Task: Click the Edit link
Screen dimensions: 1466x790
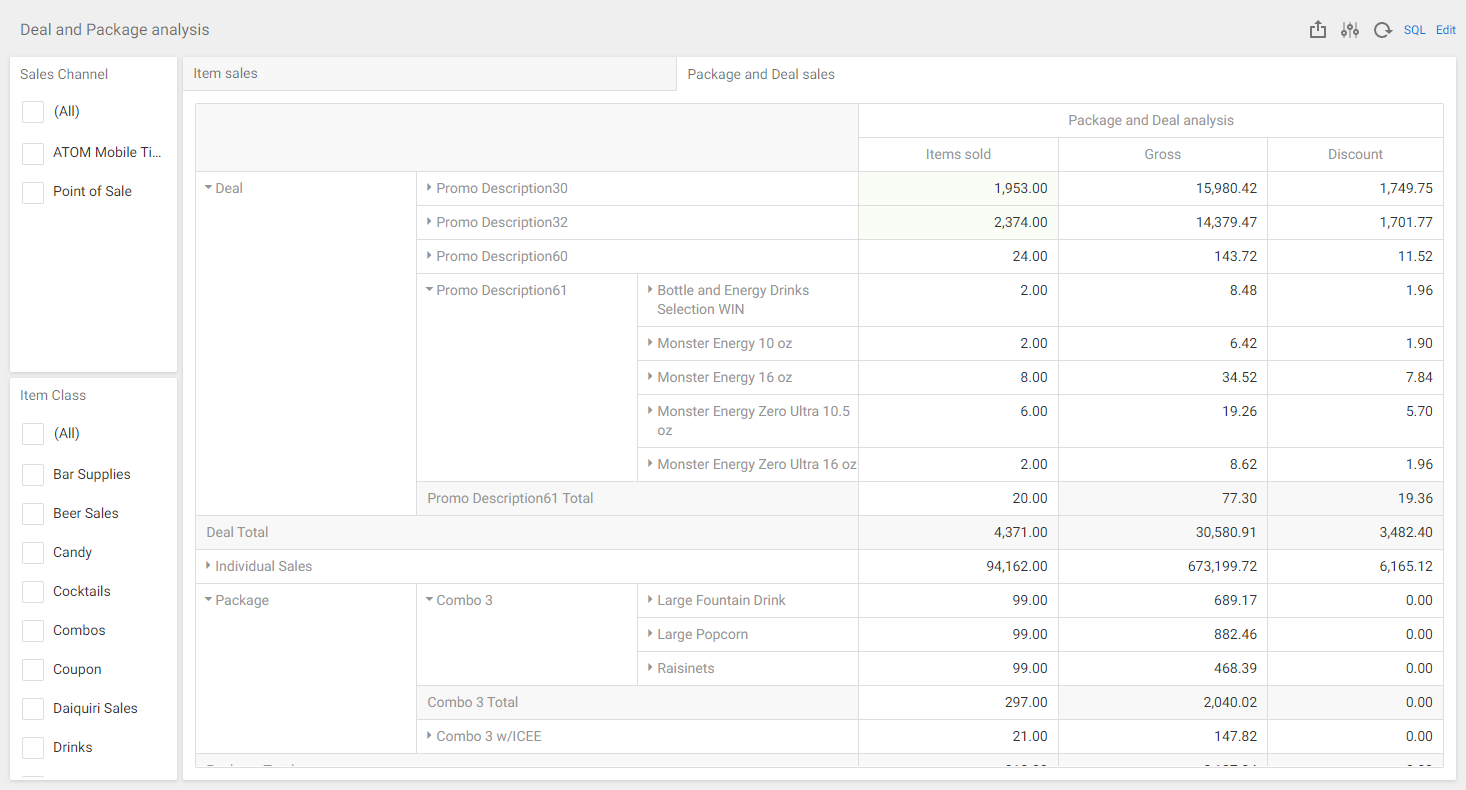Action: pyautogui.click(x=1446, y=29)
